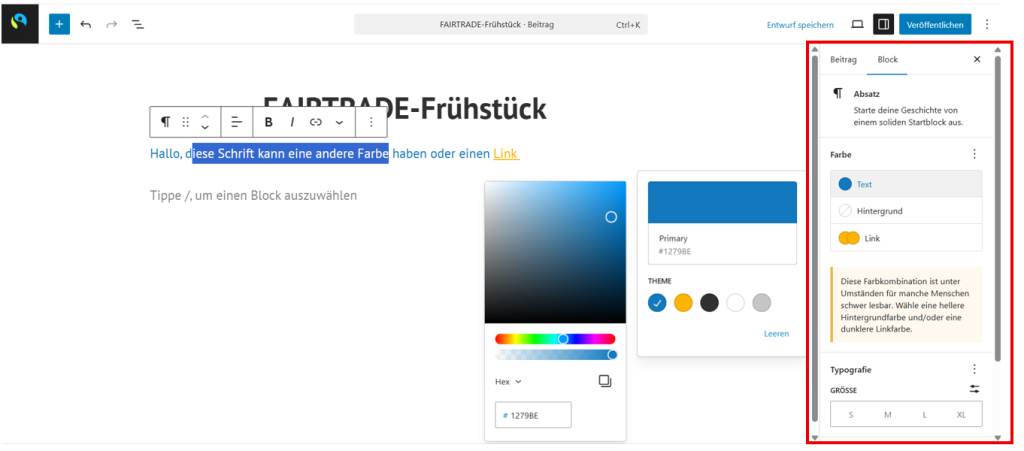Open Typografie panel options menu
The image size is (1024, 451).
(x=974, y=369)
